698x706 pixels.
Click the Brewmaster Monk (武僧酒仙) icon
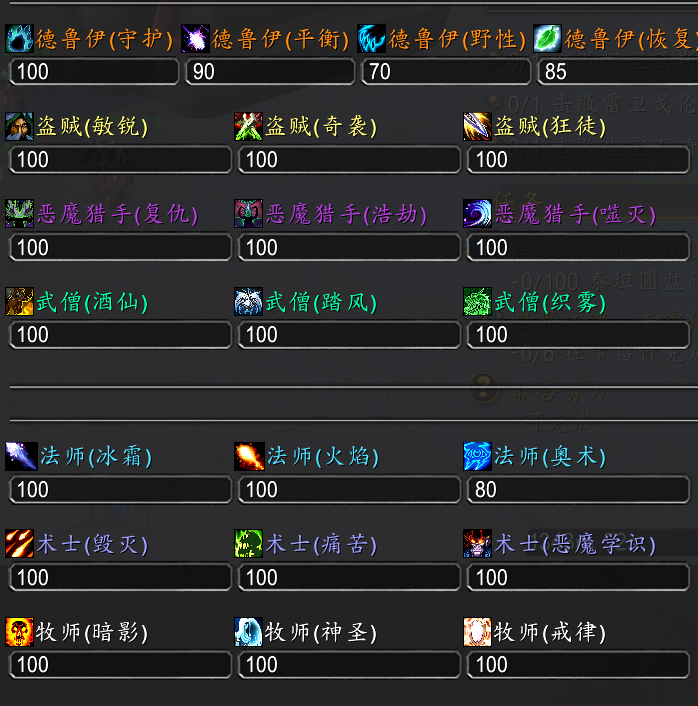click(19, 302)
